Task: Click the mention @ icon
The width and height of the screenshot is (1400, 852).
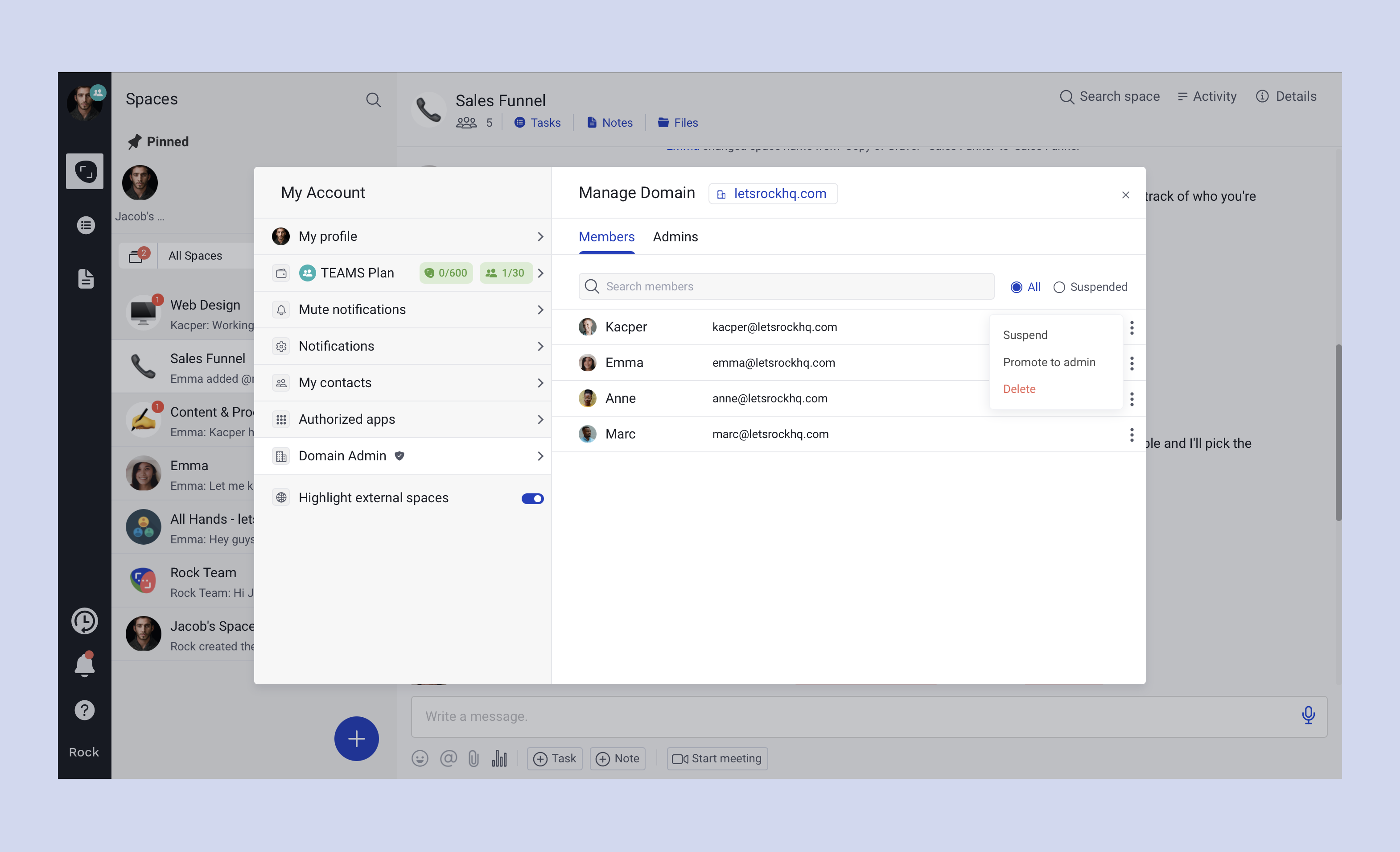Action: [x=448, y=758]
